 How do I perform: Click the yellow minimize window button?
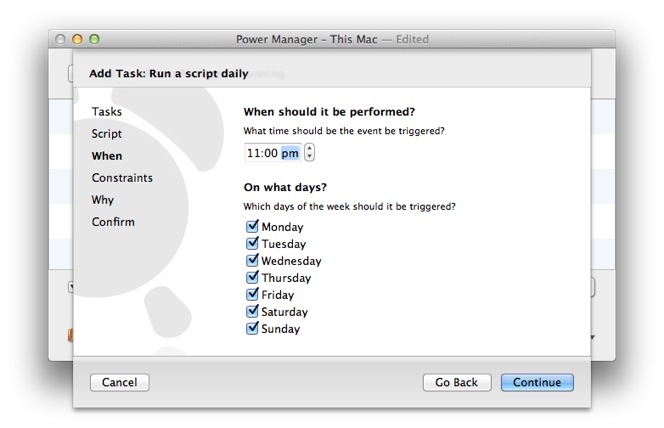click(77, 39)
